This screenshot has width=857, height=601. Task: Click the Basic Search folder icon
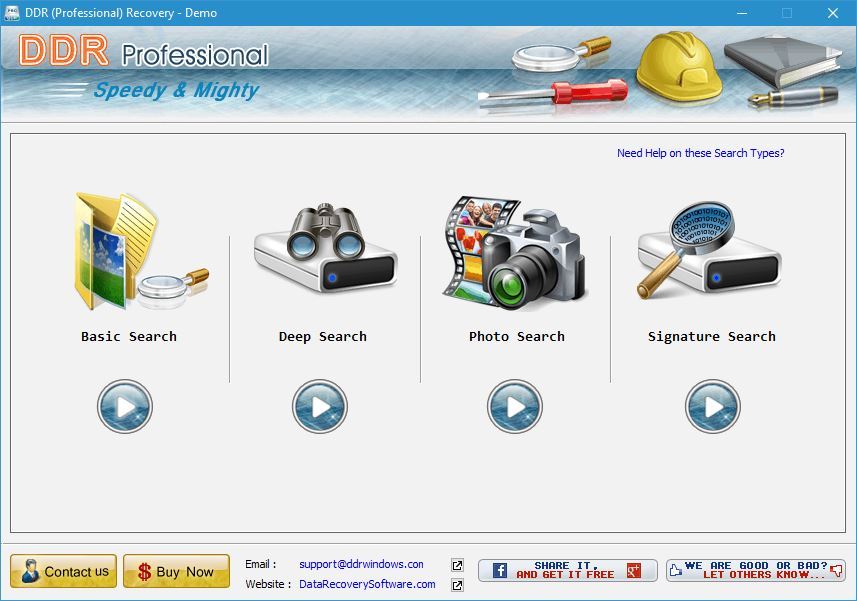141,252
